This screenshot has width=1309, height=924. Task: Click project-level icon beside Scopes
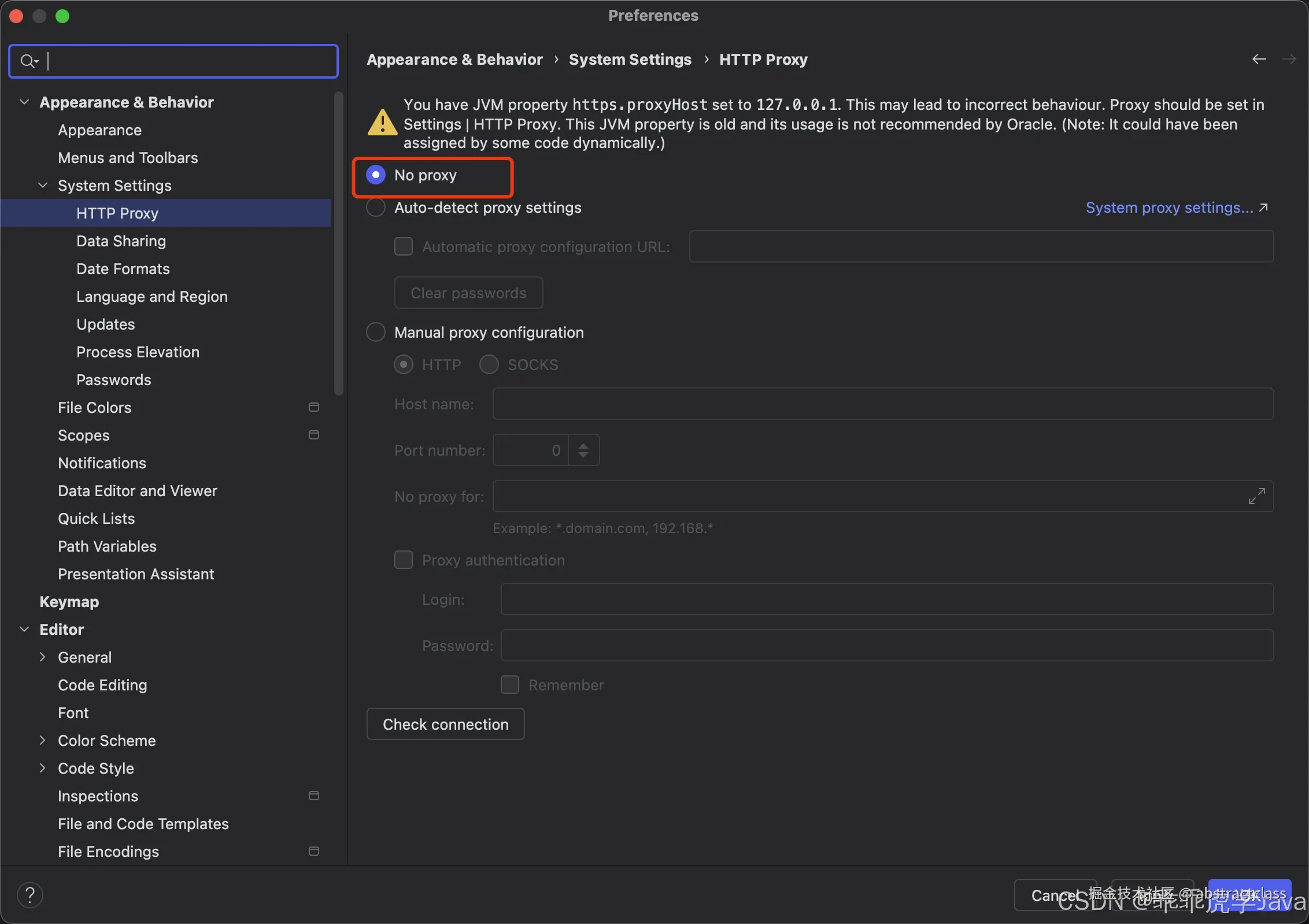pos(314,435)
